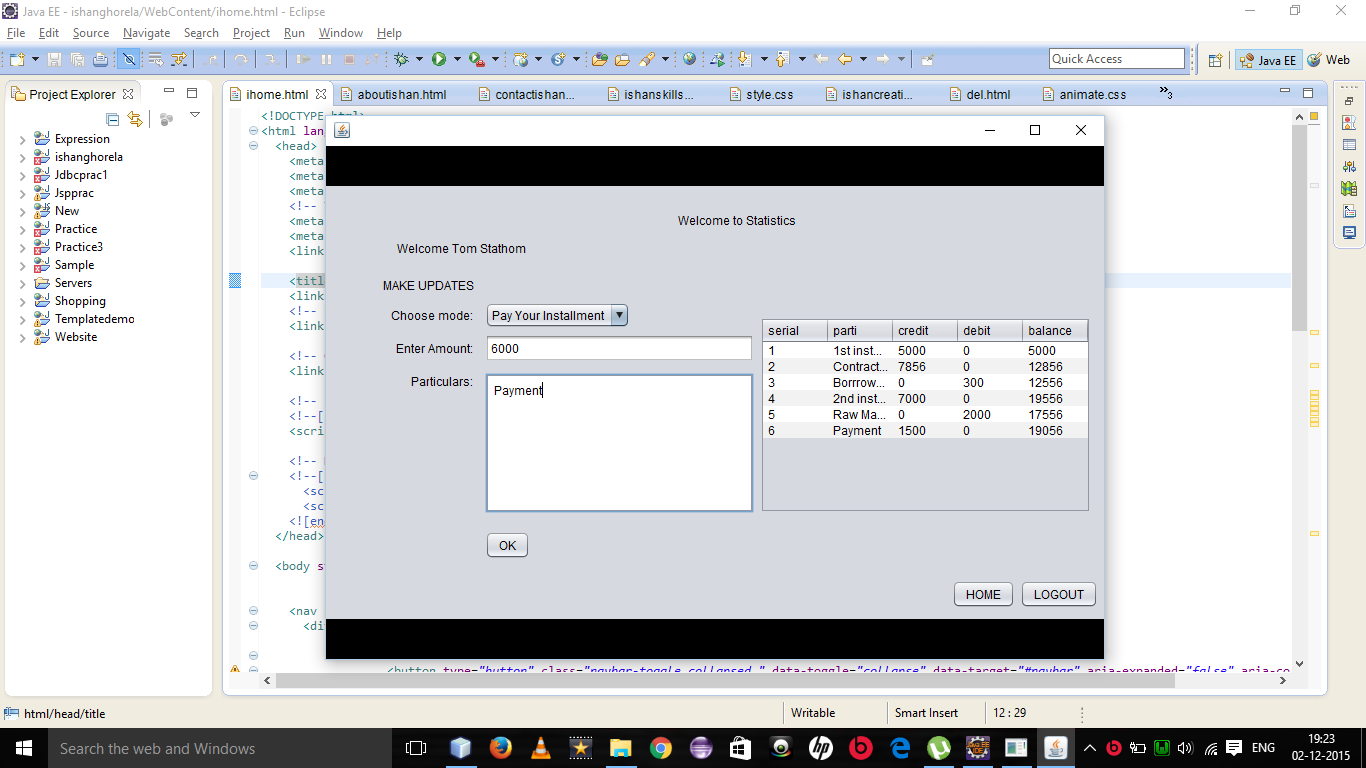Expand the Servers folder node
1366x768 pixels.
(23, 284)
